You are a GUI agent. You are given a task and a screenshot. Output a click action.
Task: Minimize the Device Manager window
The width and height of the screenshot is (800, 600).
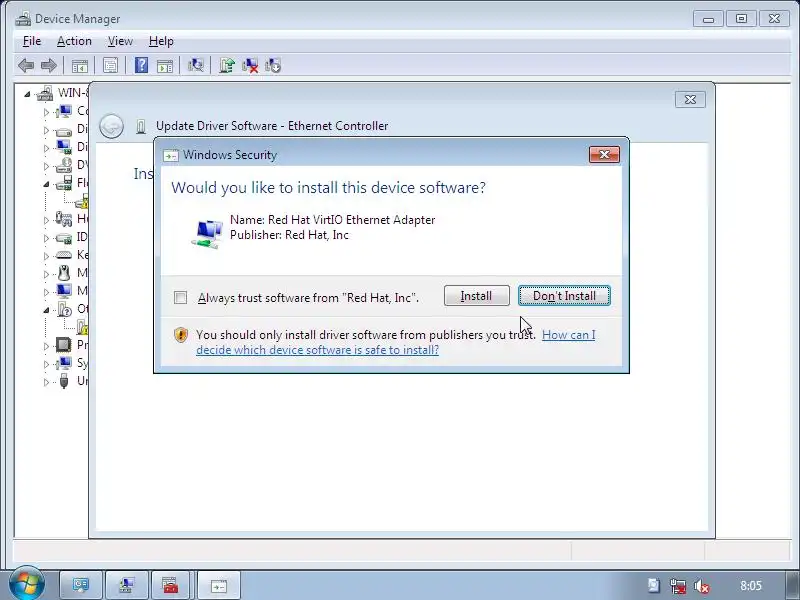pos(708,19)
